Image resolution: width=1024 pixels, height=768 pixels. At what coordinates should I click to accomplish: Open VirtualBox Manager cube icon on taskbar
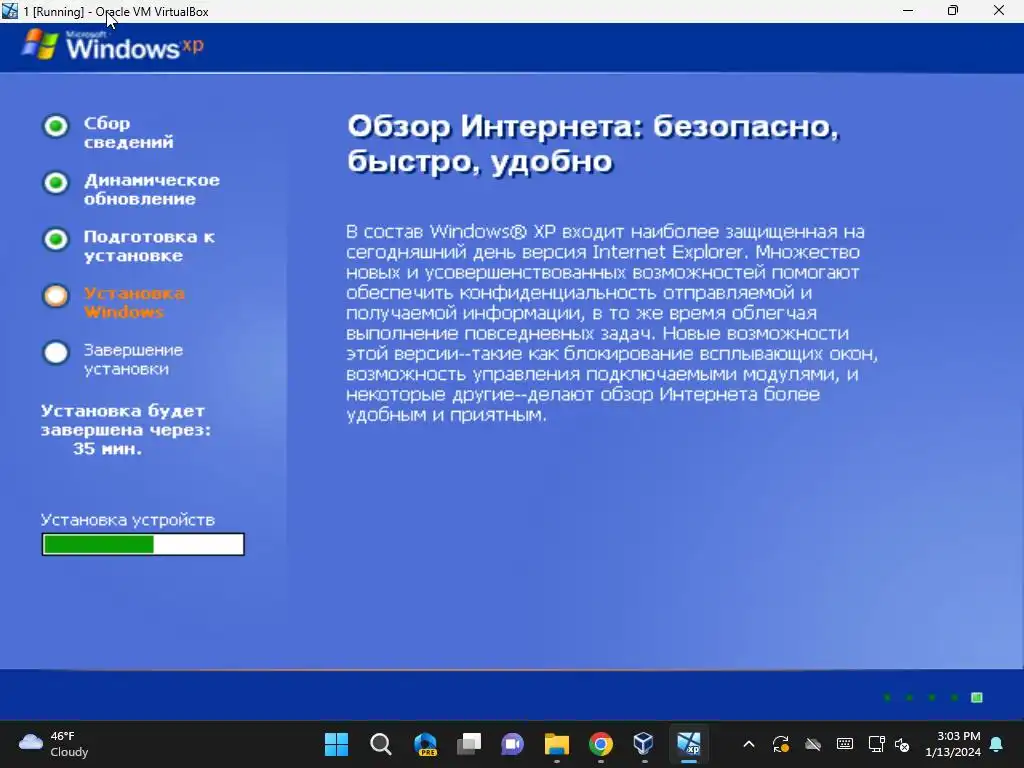tap(644, 743)
